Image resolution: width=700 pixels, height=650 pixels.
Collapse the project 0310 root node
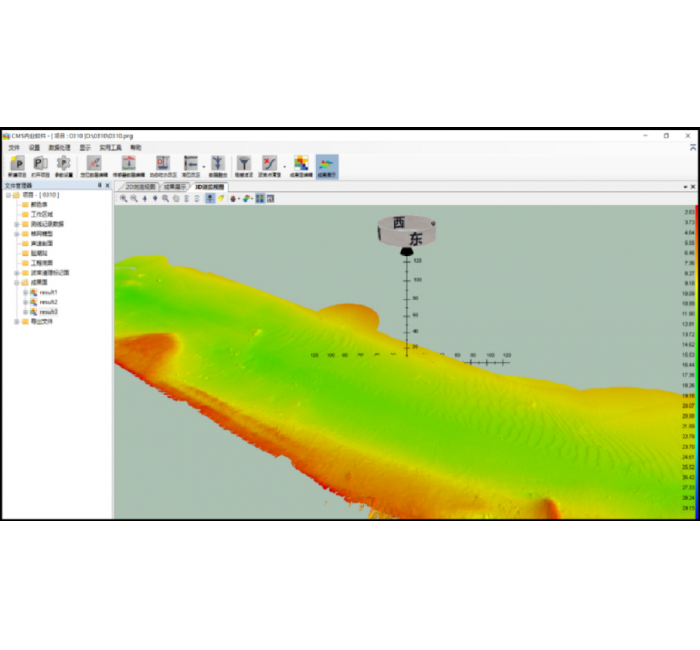click(x=7, y=195)
